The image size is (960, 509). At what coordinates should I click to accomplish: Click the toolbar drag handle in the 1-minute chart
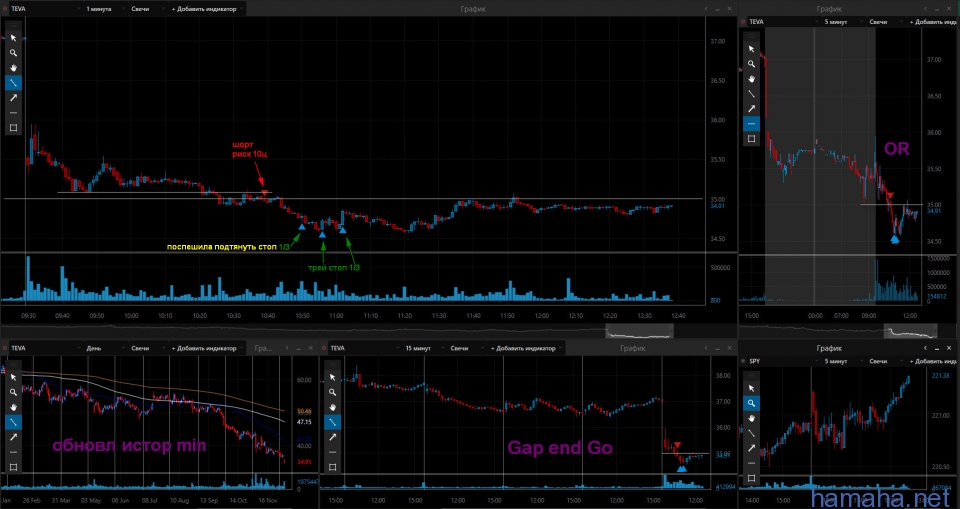(x=13, y=26)
